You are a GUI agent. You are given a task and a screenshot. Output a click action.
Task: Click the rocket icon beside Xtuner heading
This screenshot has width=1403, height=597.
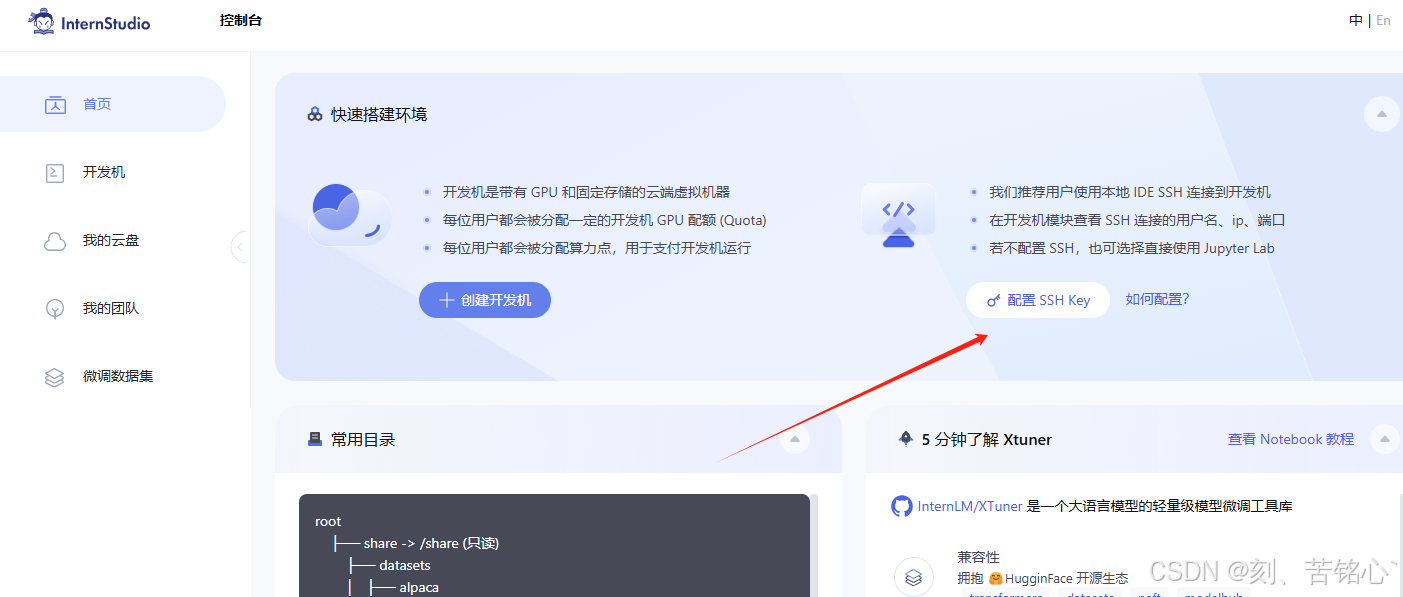(906, 438)
